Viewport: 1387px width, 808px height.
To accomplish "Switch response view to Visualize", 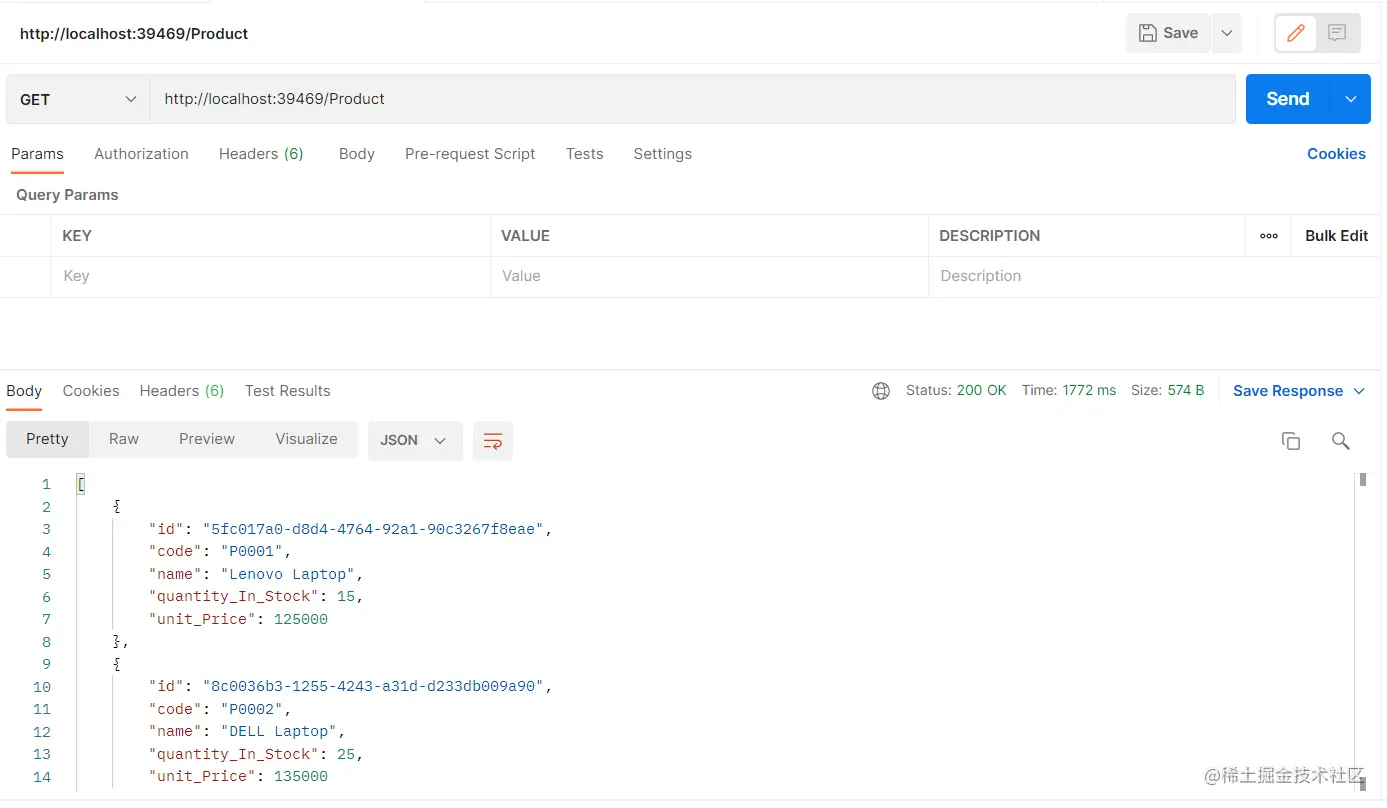I will (x=306, y=439).
